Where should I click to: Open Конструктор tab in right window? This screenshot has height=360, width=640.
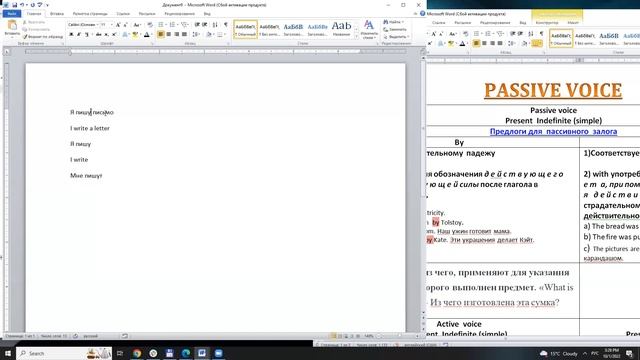(547, 22)
